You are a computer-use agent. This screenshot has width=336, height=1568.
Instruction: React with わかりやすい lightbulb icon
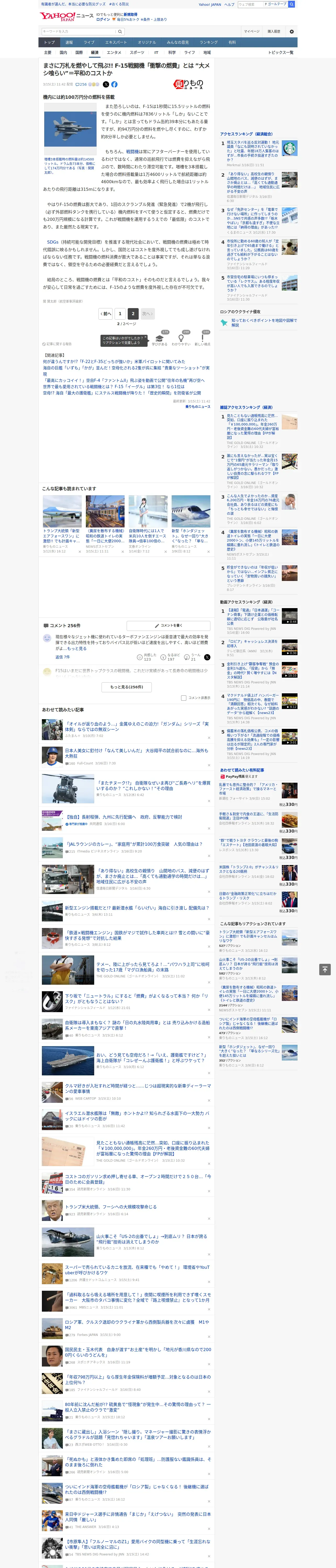[181, 339]
